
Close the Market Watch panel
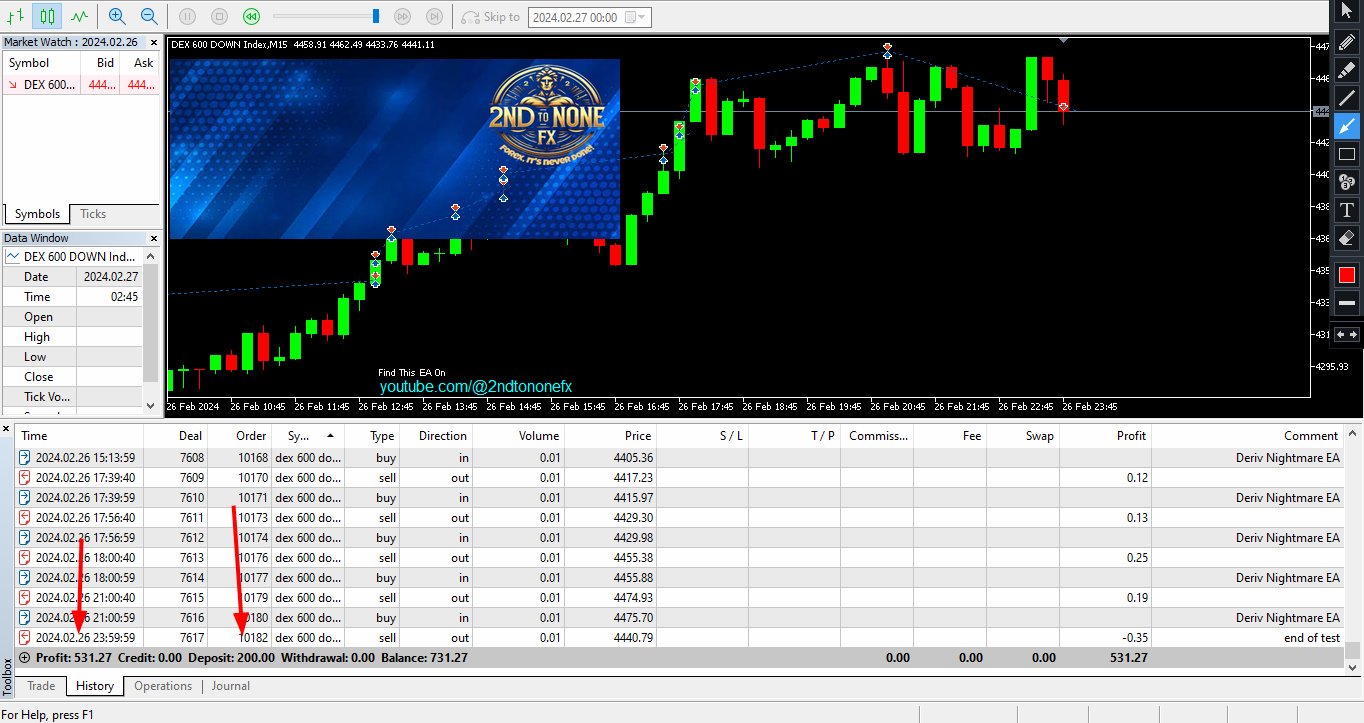point(154,42)
